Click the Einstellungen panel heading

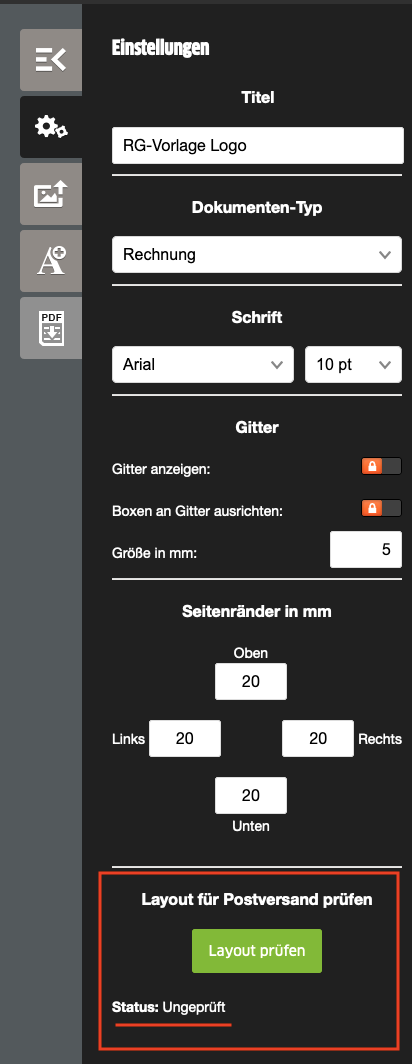(x=160, y=48)
